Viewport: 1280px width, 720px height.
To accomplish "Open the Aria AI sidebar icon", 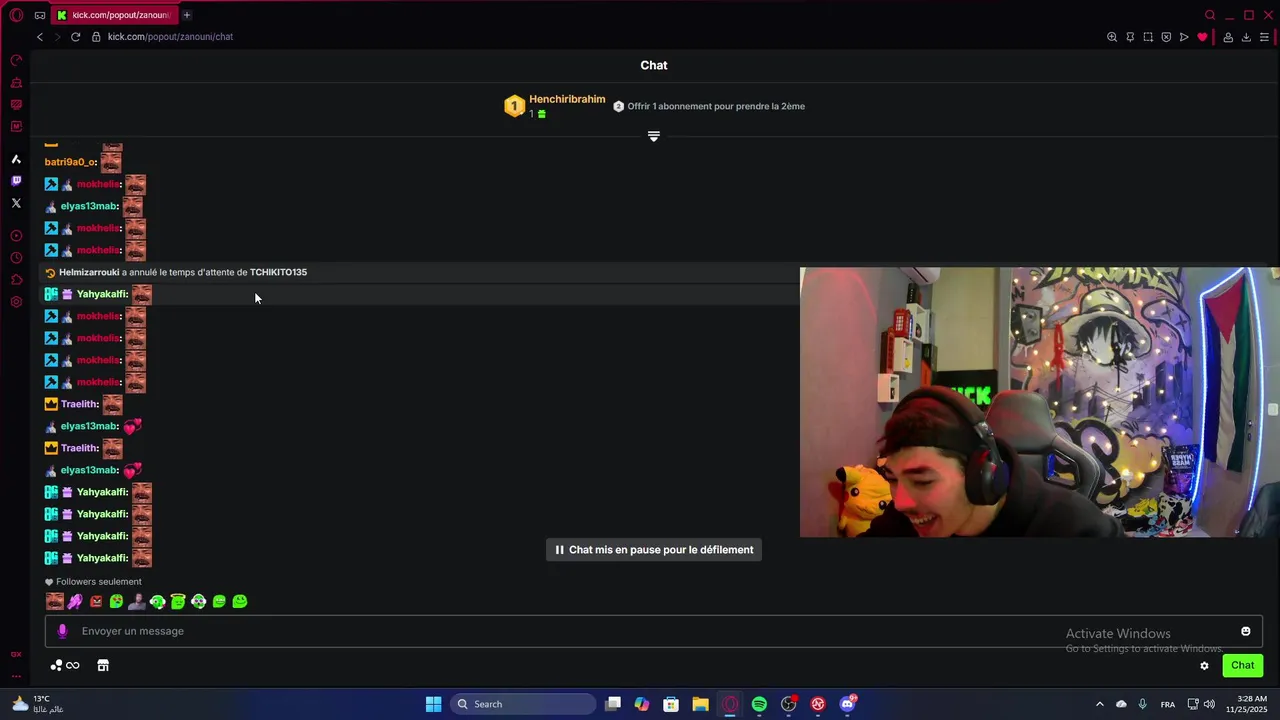I will (16, 159).
